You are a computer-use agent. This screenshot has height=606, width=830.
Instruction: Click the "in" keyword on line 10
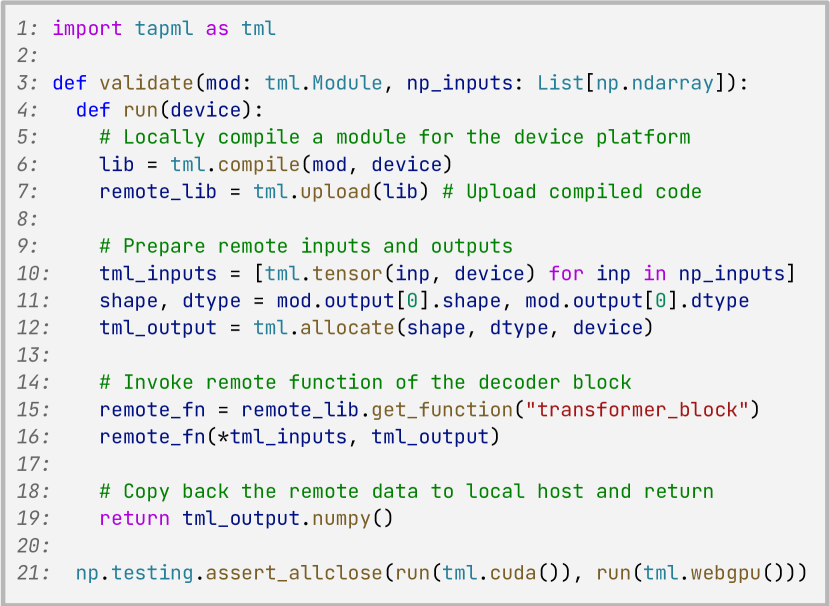click(x=655, y=273)
